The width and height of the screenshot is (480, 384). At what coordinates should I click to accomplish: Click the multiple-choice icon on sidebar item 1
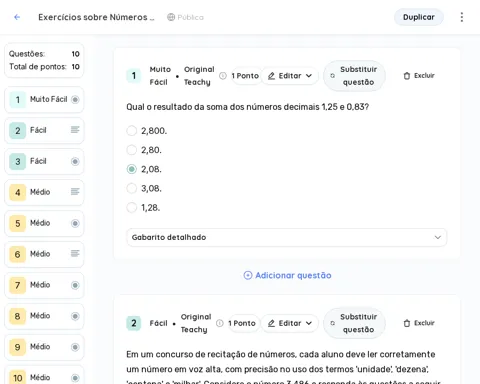[75, 99]
